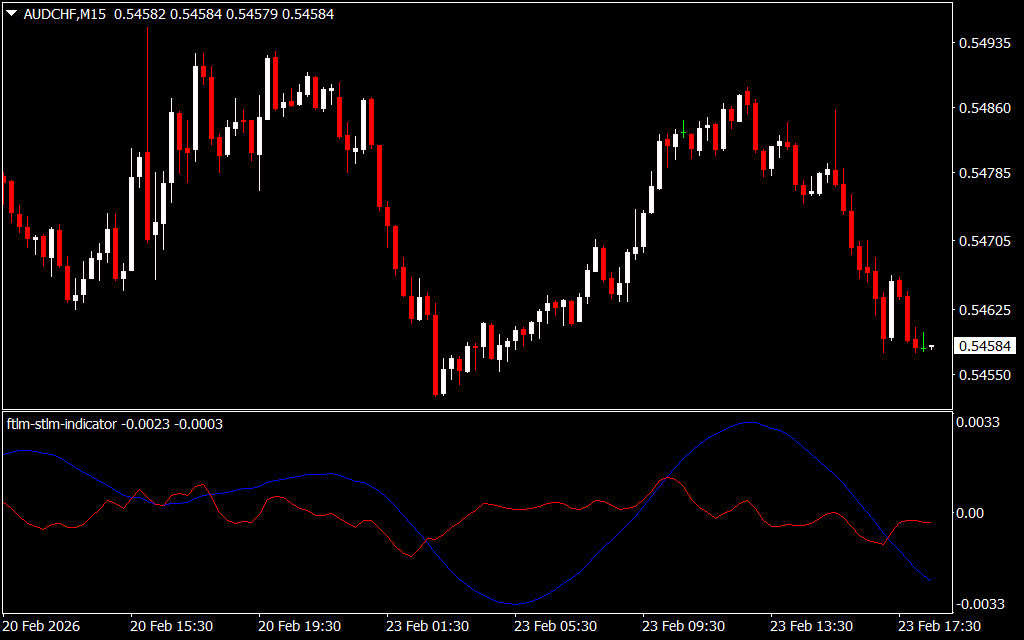Click the highlighted current price label 0.54584
Image resolution: width=1024 pixels, height=640 pixels.
coord(985,346)
